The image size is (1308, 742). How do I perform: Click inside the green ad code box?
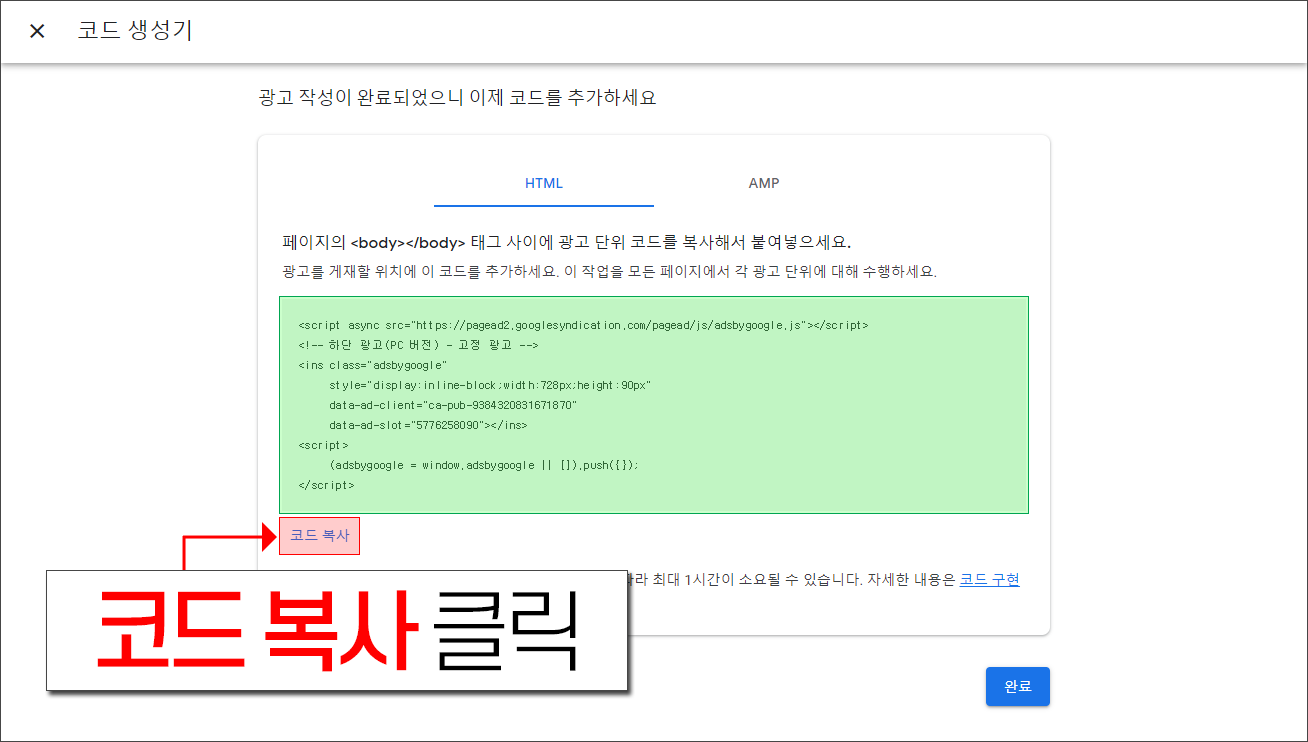point(654,405)
